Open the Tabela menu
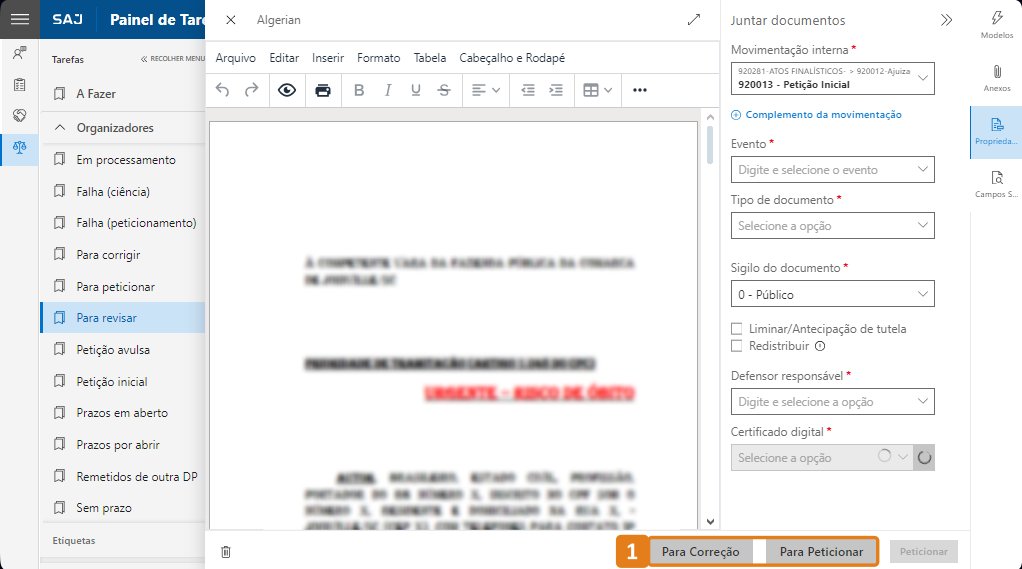The image size is (1022, 569). [430, 58]
